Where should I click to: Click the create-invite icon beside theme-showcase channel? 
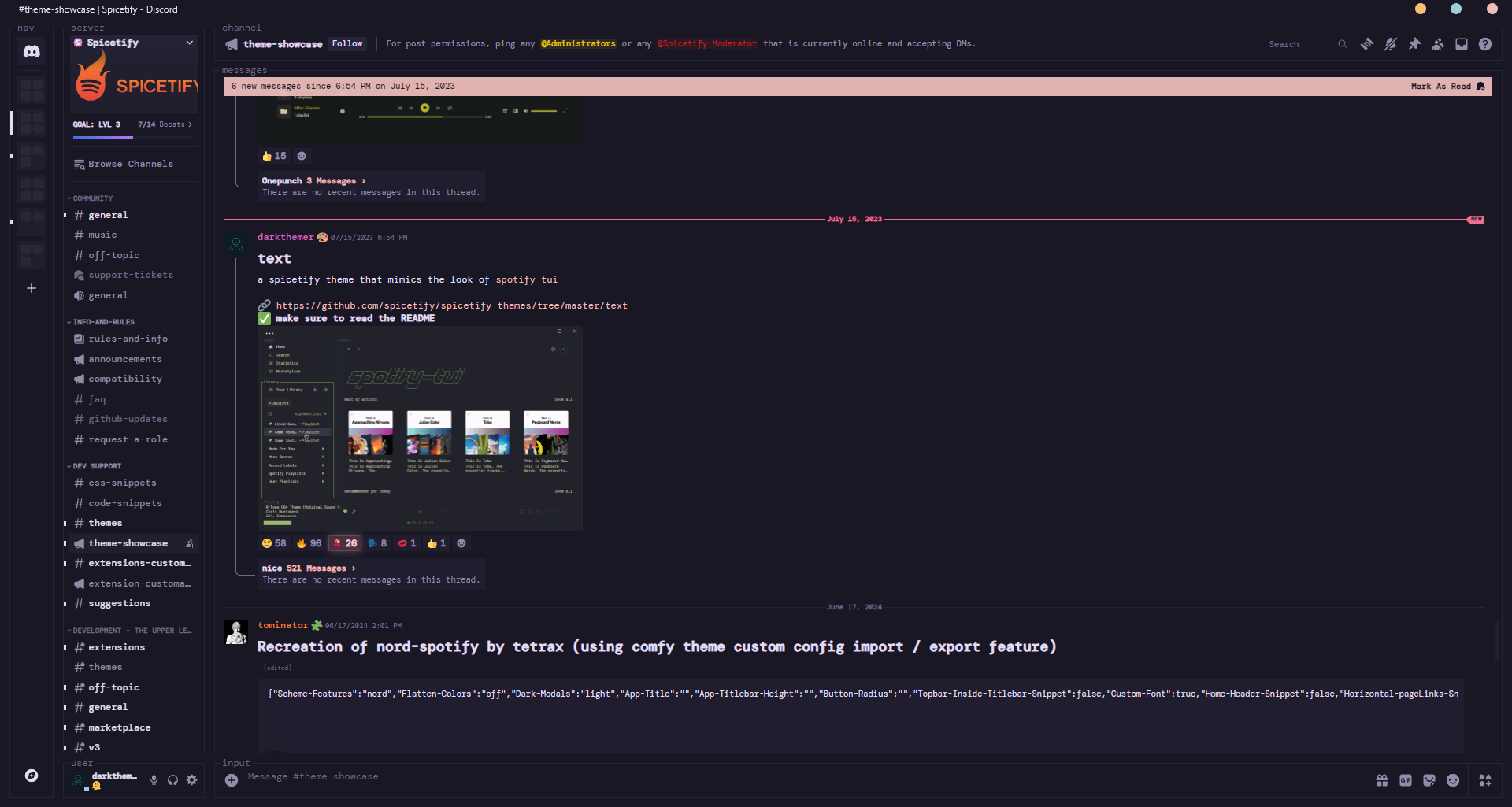190,543
